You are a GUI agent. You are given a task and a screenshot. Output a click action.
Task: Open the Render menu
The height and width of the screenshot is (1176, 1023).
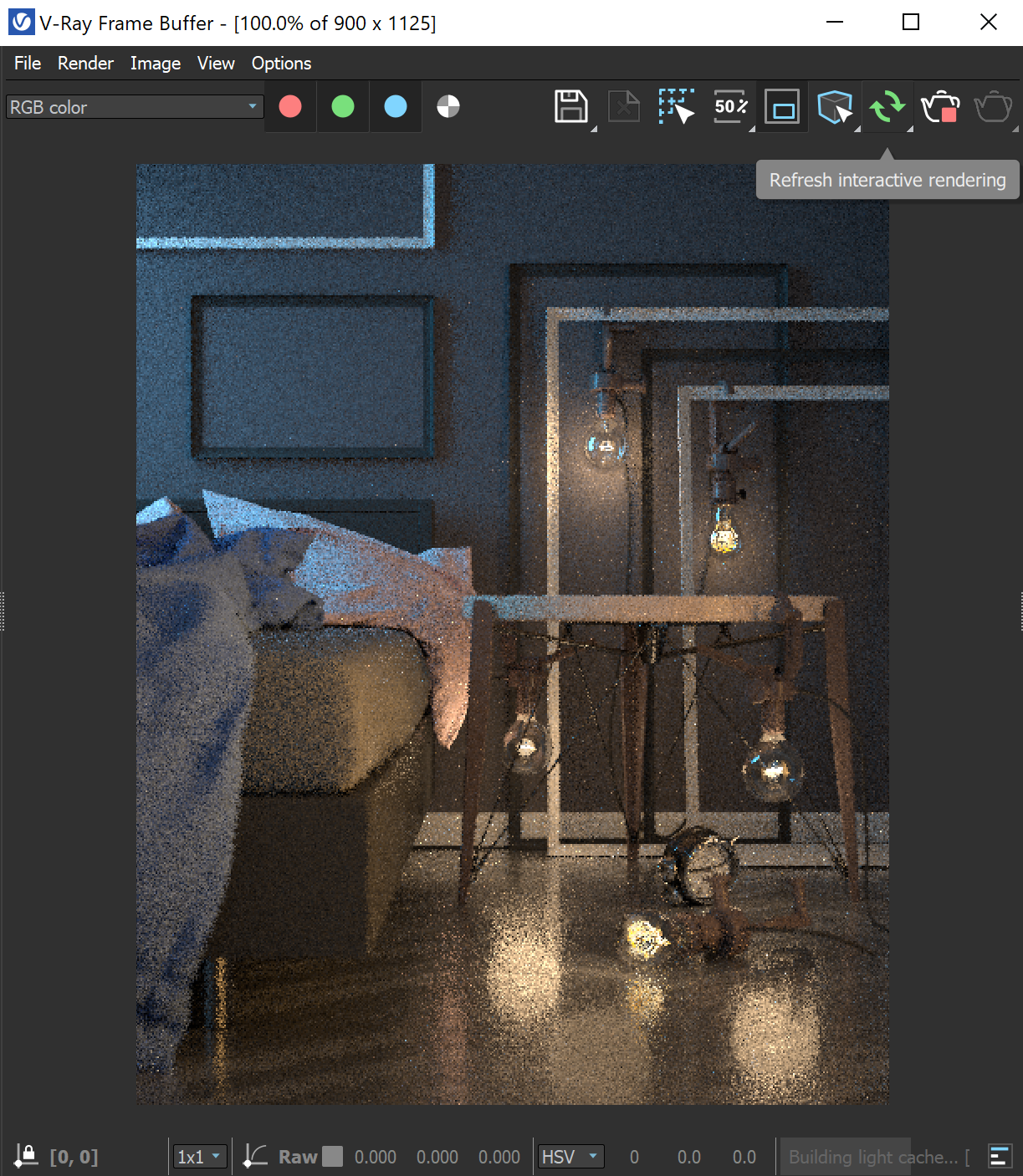[x=84, y=63]
